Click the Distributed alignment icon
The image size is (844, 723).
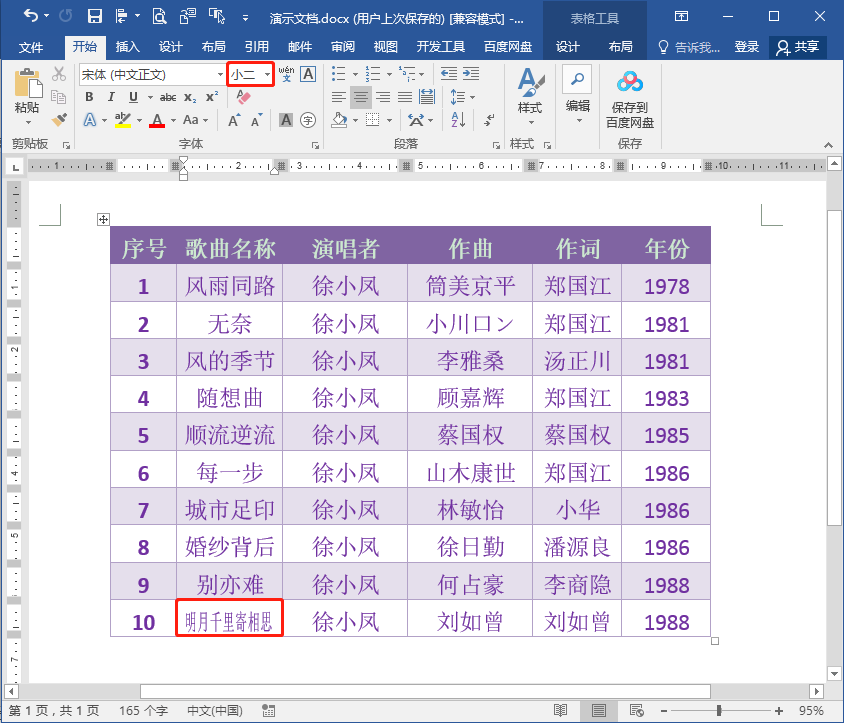[x=427, y=97]
